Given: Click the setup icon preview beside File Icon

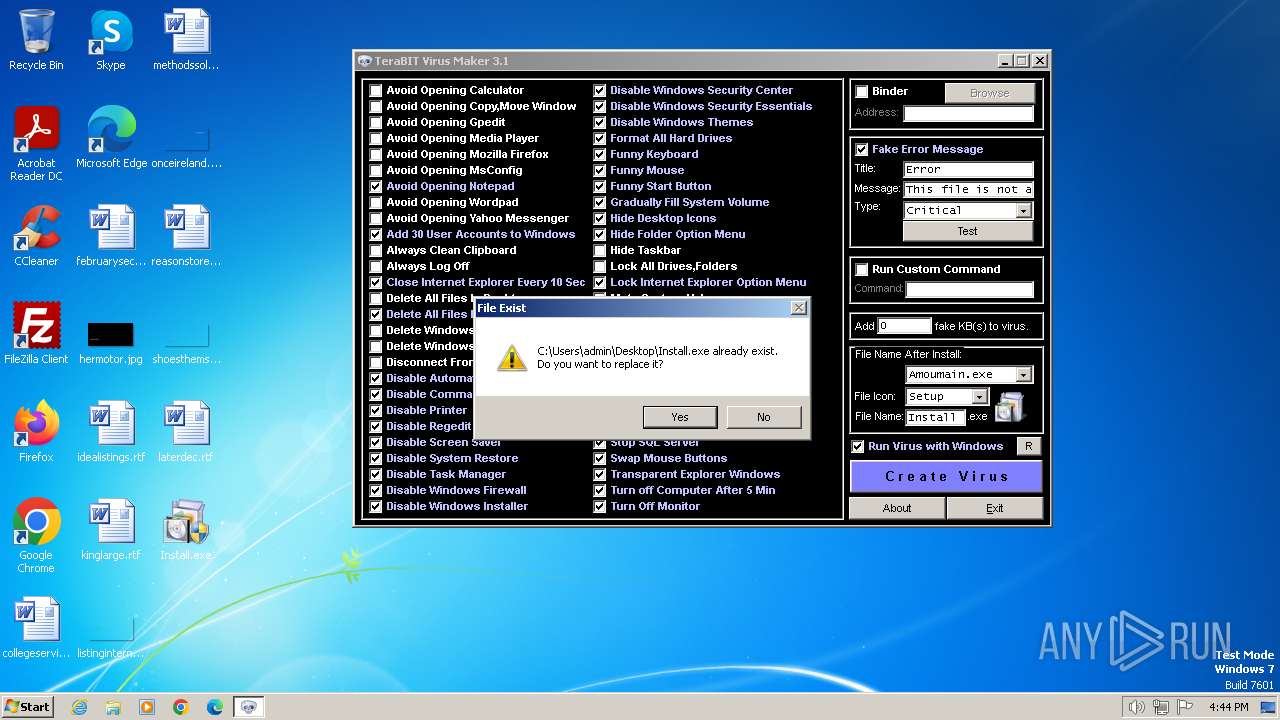Looking at the screenshot, I should point(1010,406).
